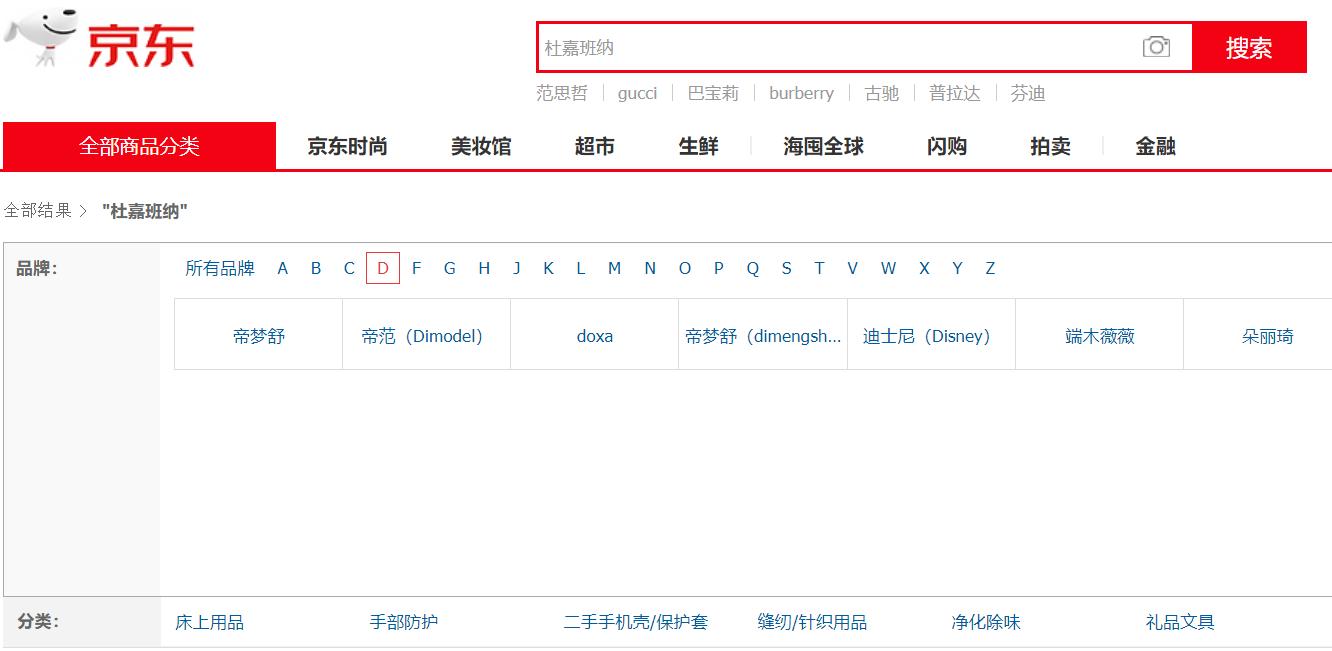Filter brands by letter W
The image size is (1332, 651).
pyautogui.click(x=888, y=268)
